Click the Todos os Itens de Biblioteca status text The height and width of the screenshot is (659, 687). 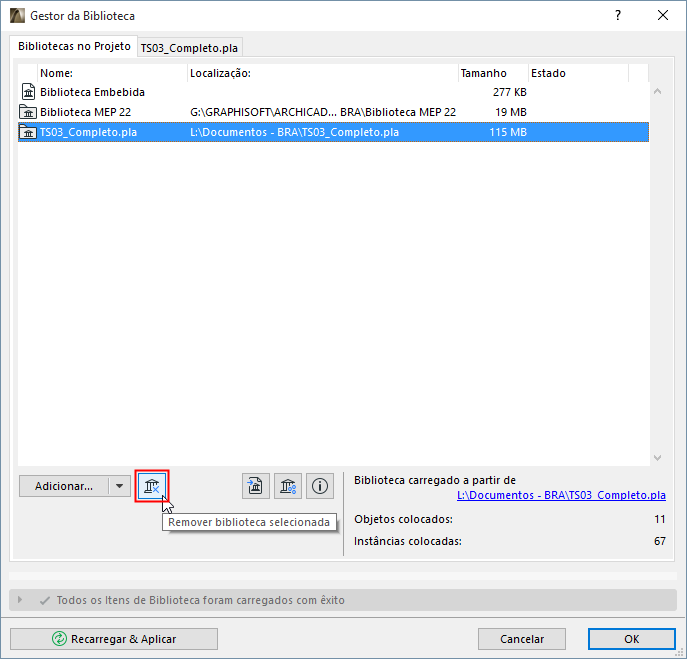tap(201, 600)
